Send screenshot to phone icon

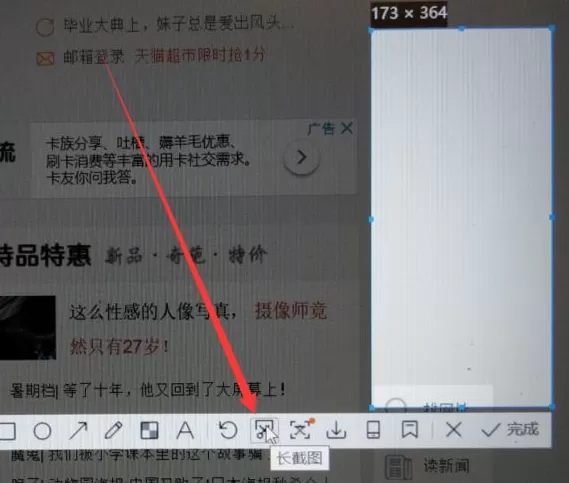coord(373,430)
